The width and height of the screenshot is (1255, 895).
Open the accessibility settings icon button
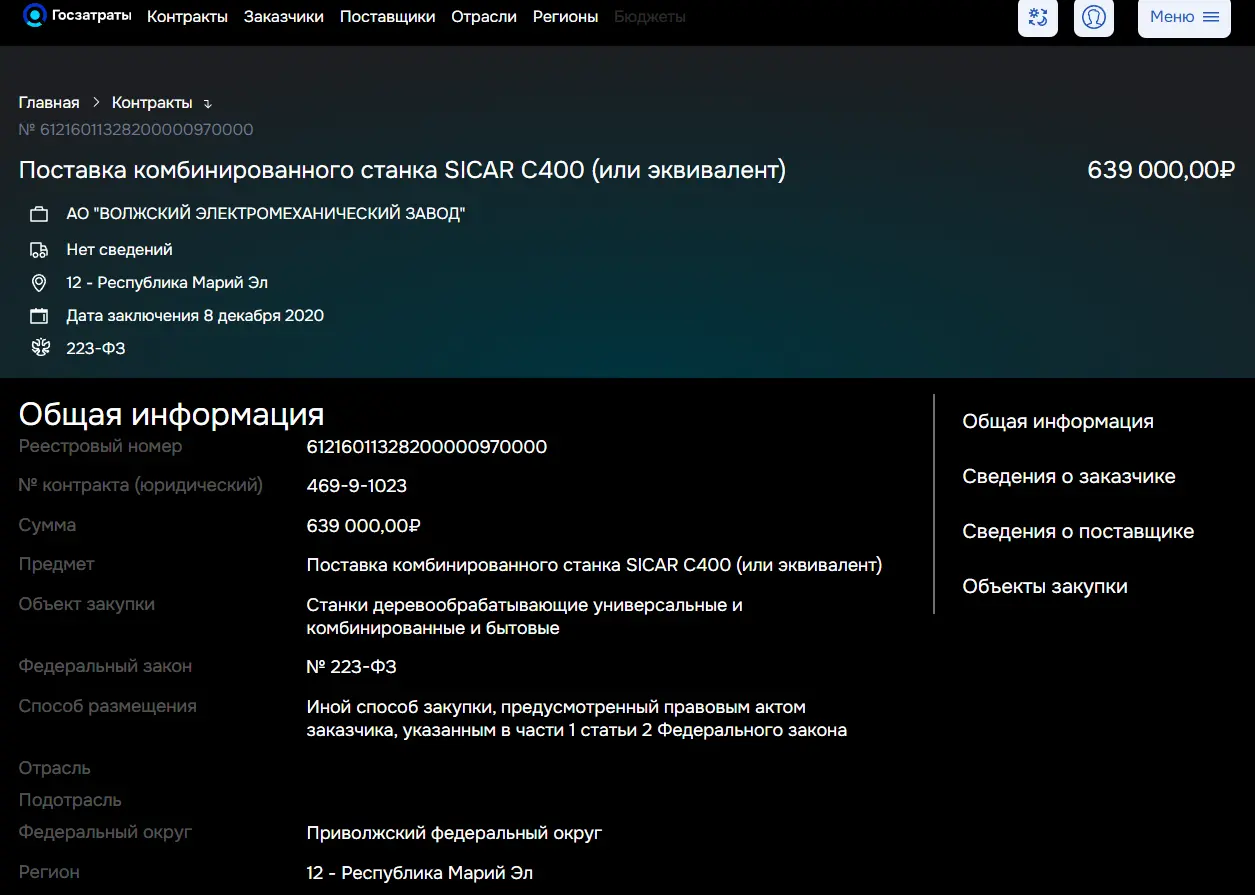click(1038, 17)
